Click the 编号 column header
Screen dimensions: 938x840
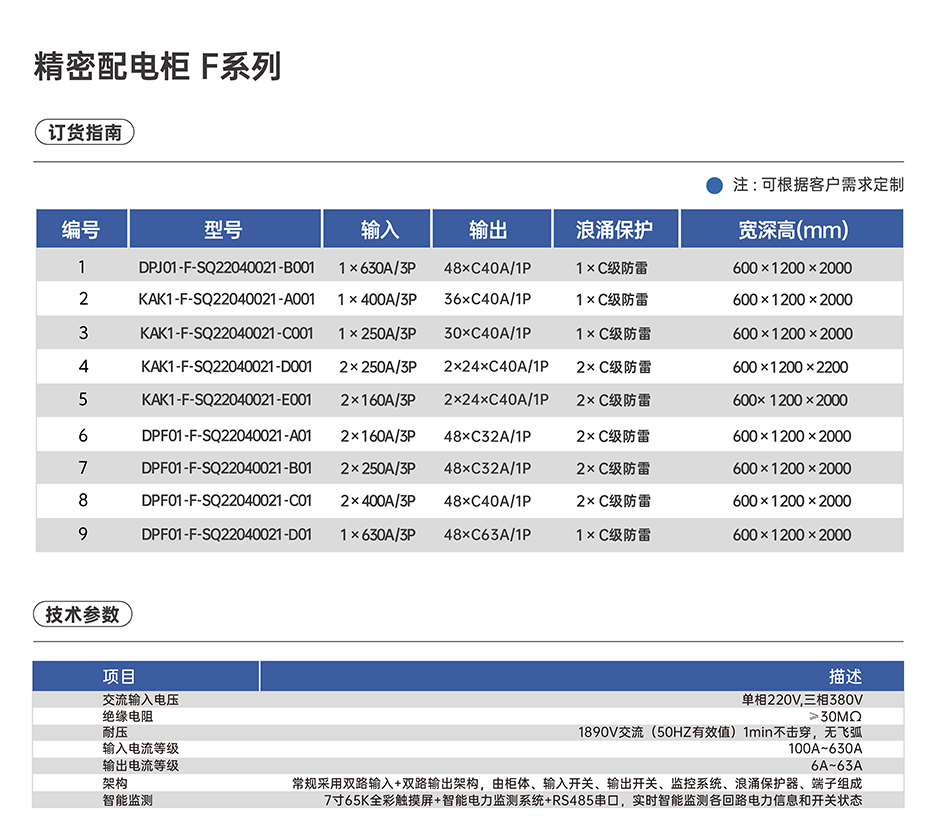coord(81,229)
